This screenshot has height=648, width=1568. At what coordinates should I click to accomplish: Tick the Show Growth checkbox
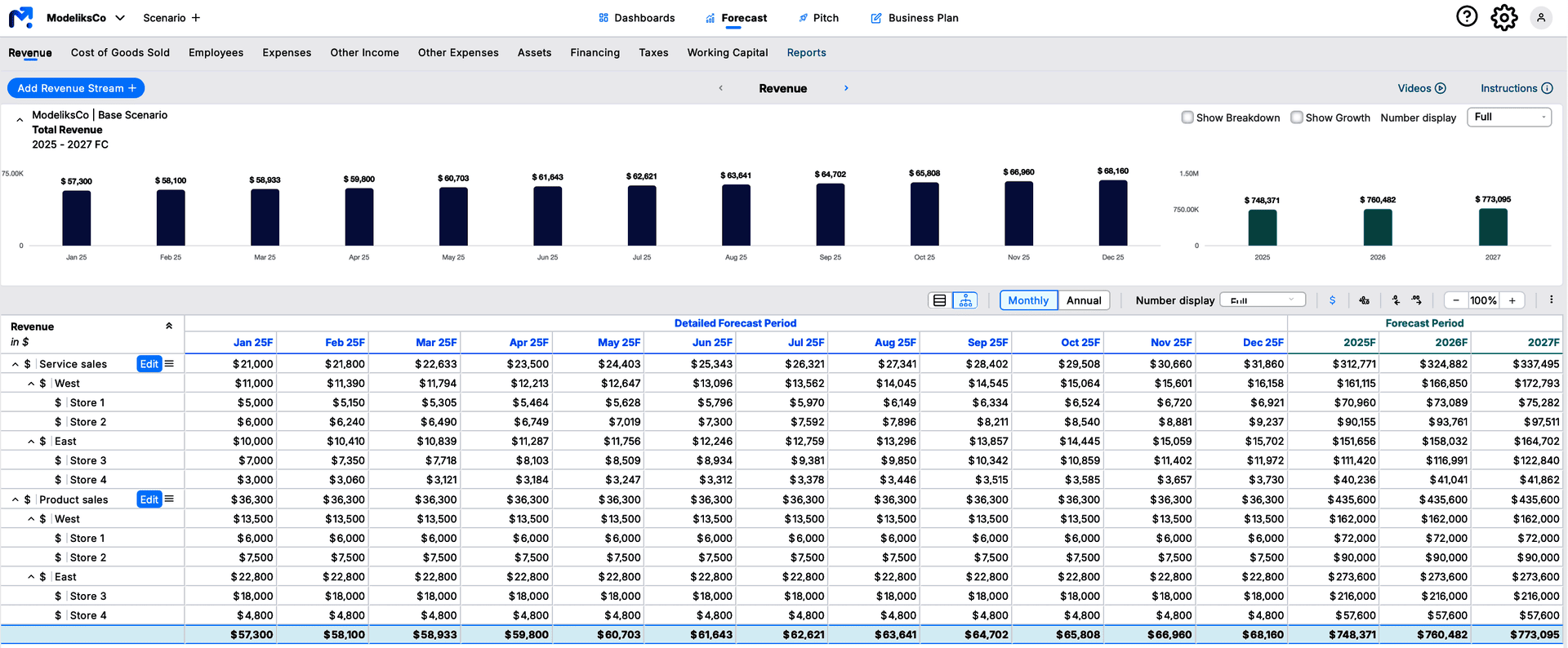[1297, 118]
